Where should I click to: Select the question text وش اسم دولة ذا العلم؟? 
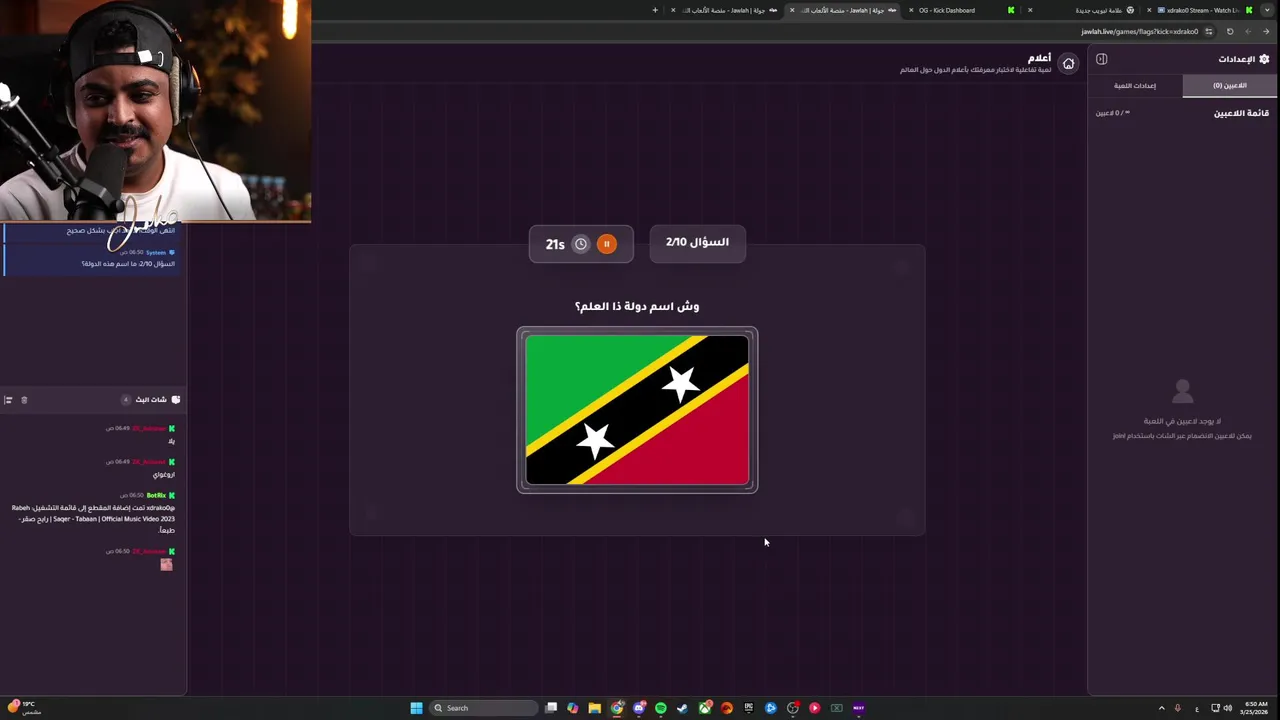click(x=637, y=306)
